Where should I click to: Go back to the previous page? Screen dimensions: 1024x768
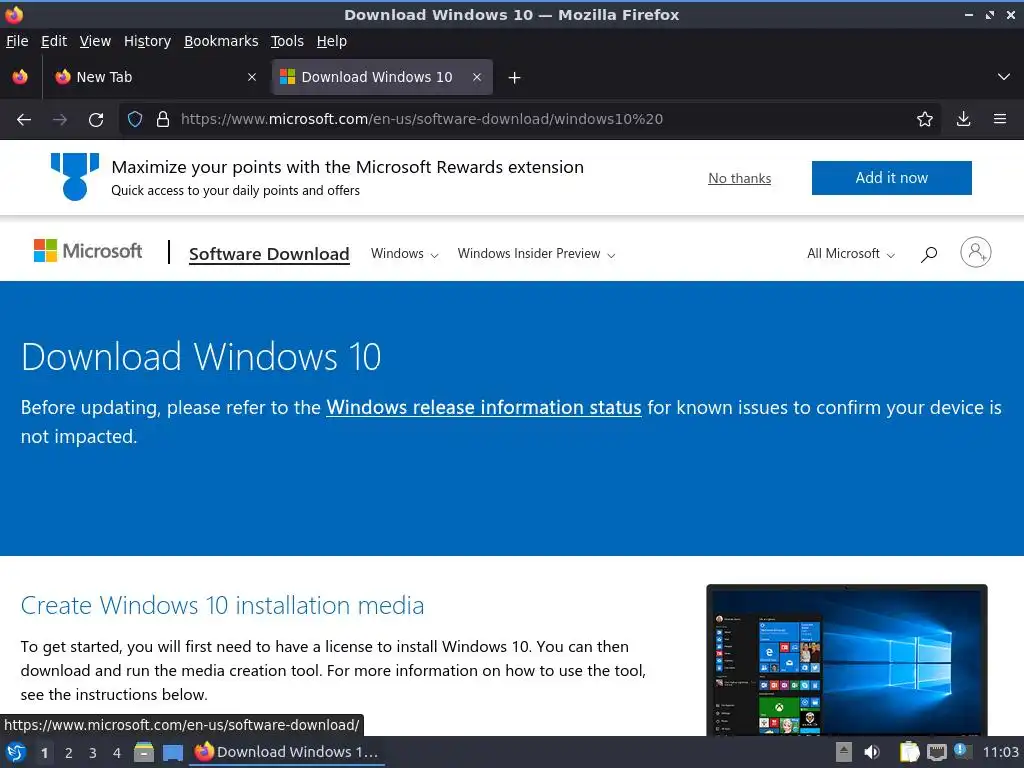pos(24,120)
